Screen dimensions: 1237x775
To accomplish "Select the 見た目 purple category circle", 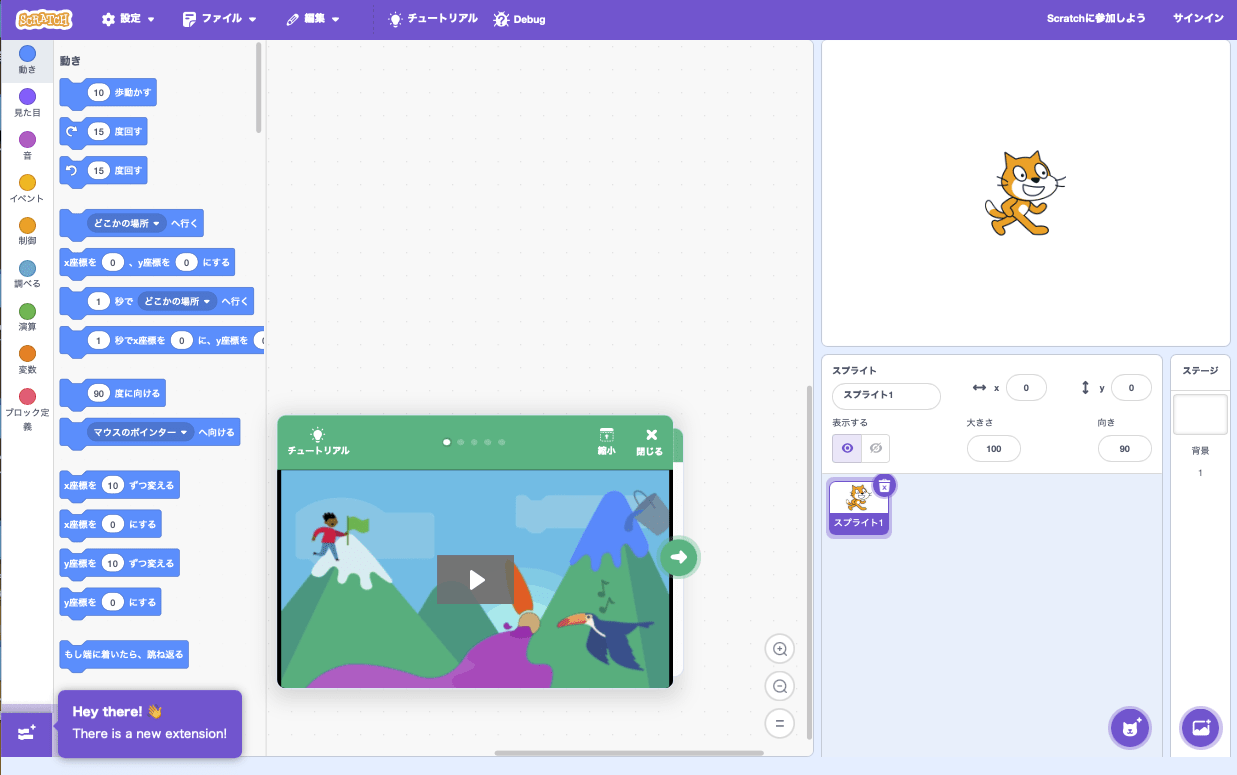I will (x=27, y=97).
